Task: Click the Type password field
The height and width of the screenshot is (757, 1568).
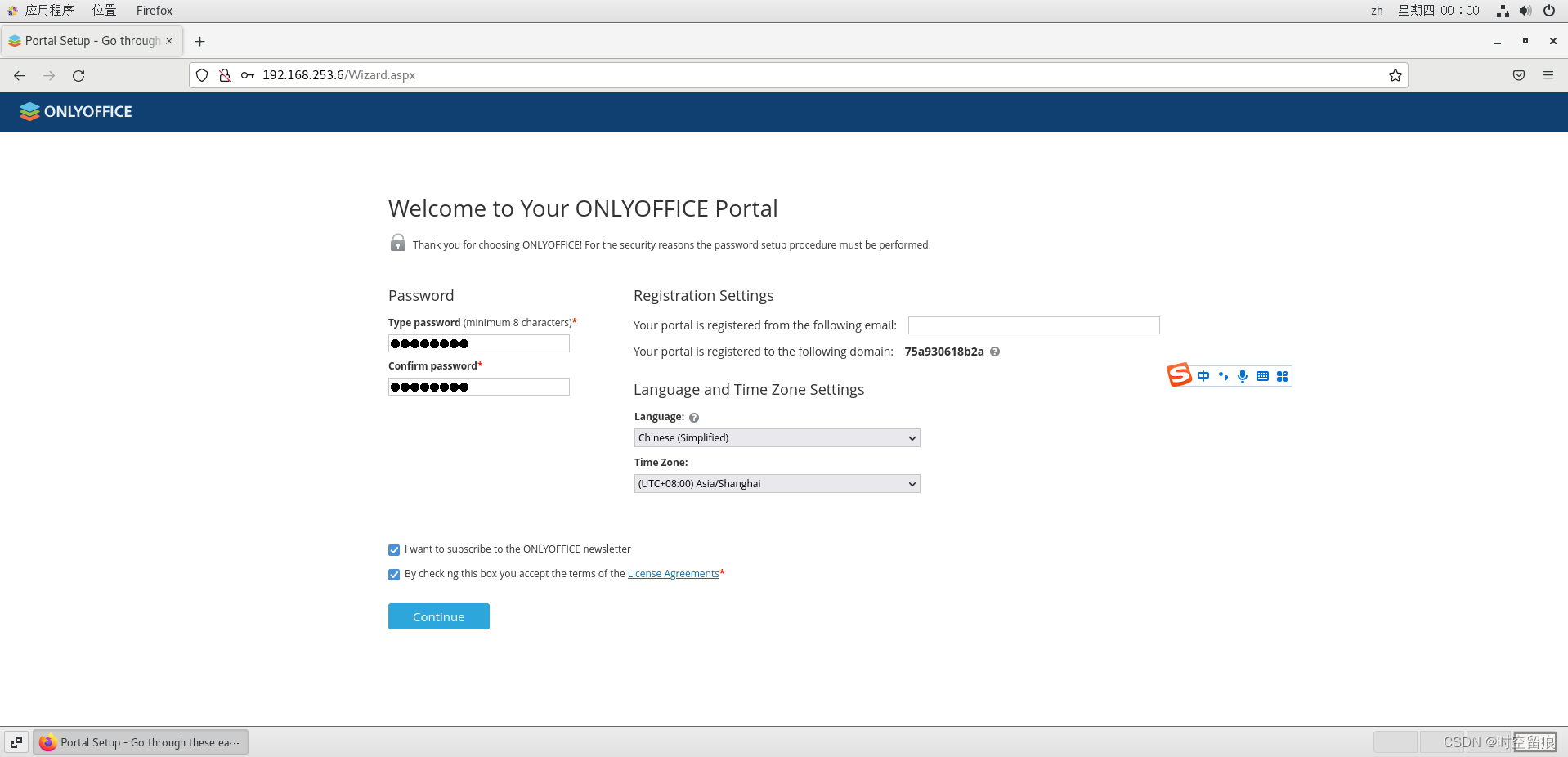Action: (479, 343)
